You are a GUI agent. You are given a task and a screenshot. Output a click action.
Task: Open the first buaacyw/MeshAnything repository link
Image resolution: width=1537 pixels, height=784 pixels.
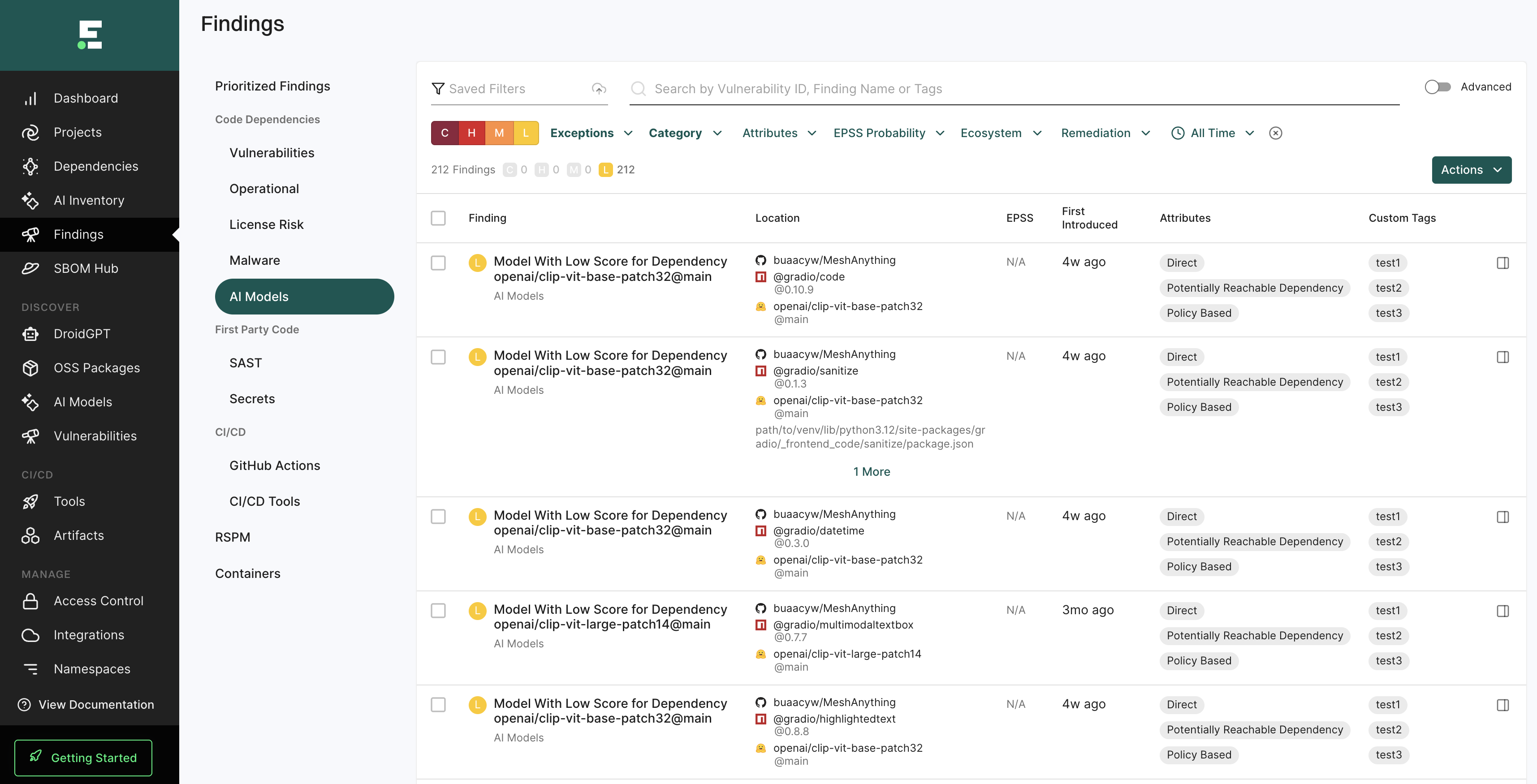[834, 260]
